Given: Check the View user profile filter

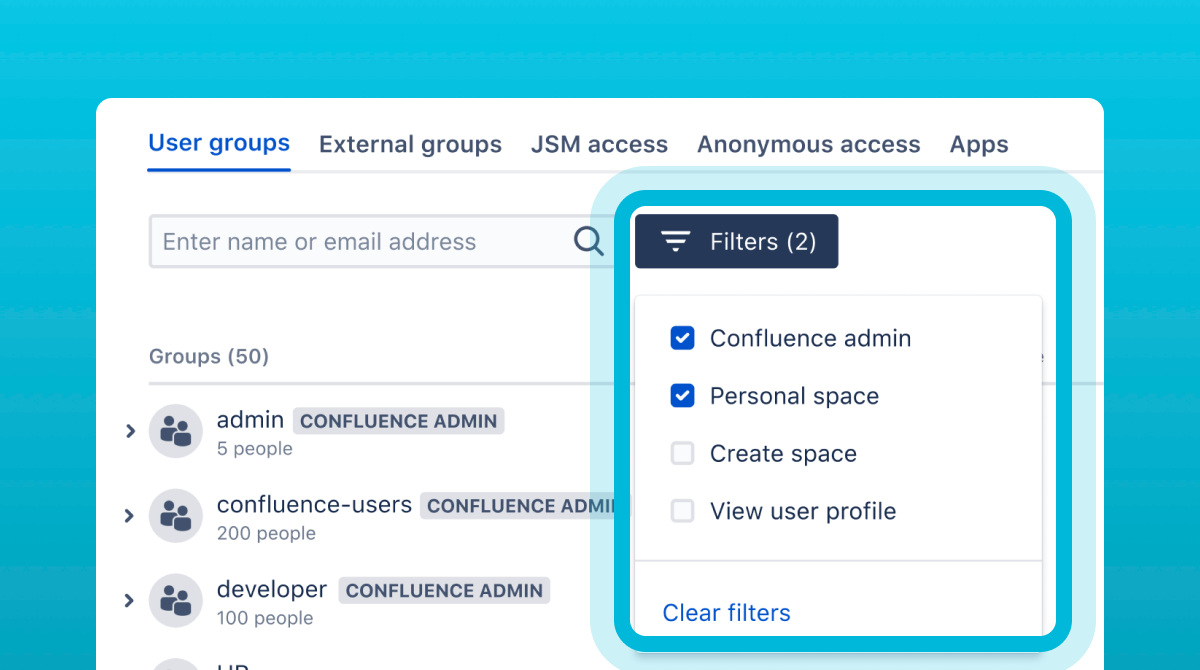Looking at the screenshot, I should point(682,511).
